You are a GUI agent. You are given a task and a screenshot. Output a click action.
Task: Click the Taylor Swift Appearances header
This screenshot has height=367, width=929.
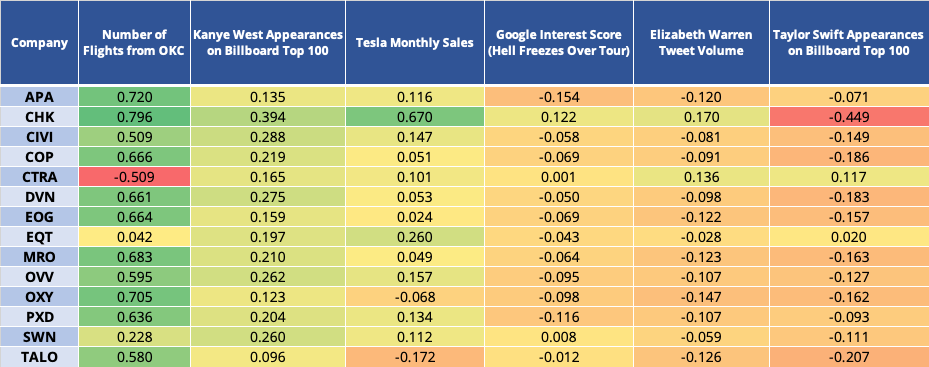(849, 43)
